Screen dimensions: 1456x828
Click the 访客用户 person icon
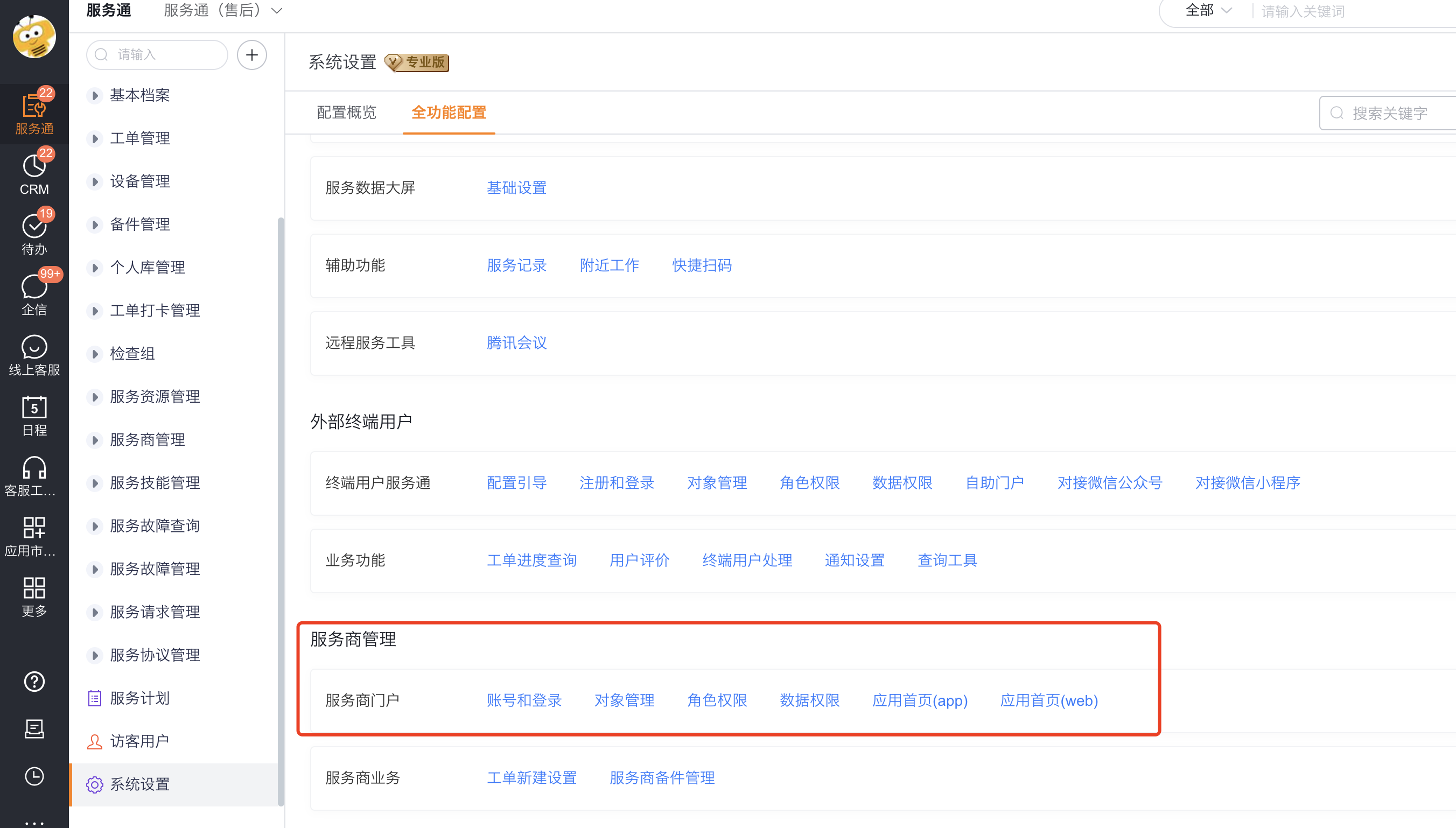coord(94,741)
